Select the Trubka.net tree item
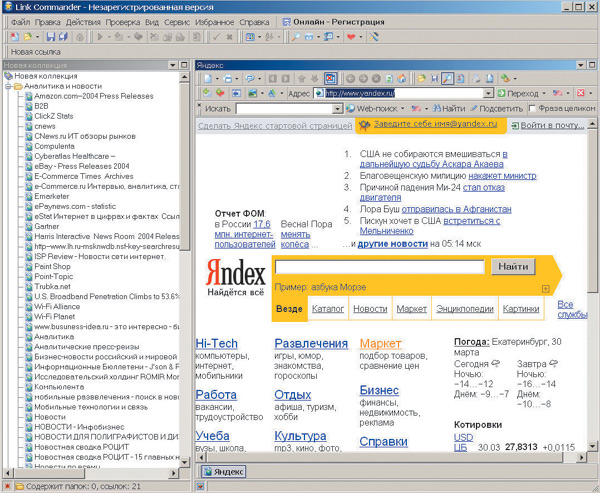Image resolution: width=600 pixels, height=493 pixels. [x=52, y=286]
